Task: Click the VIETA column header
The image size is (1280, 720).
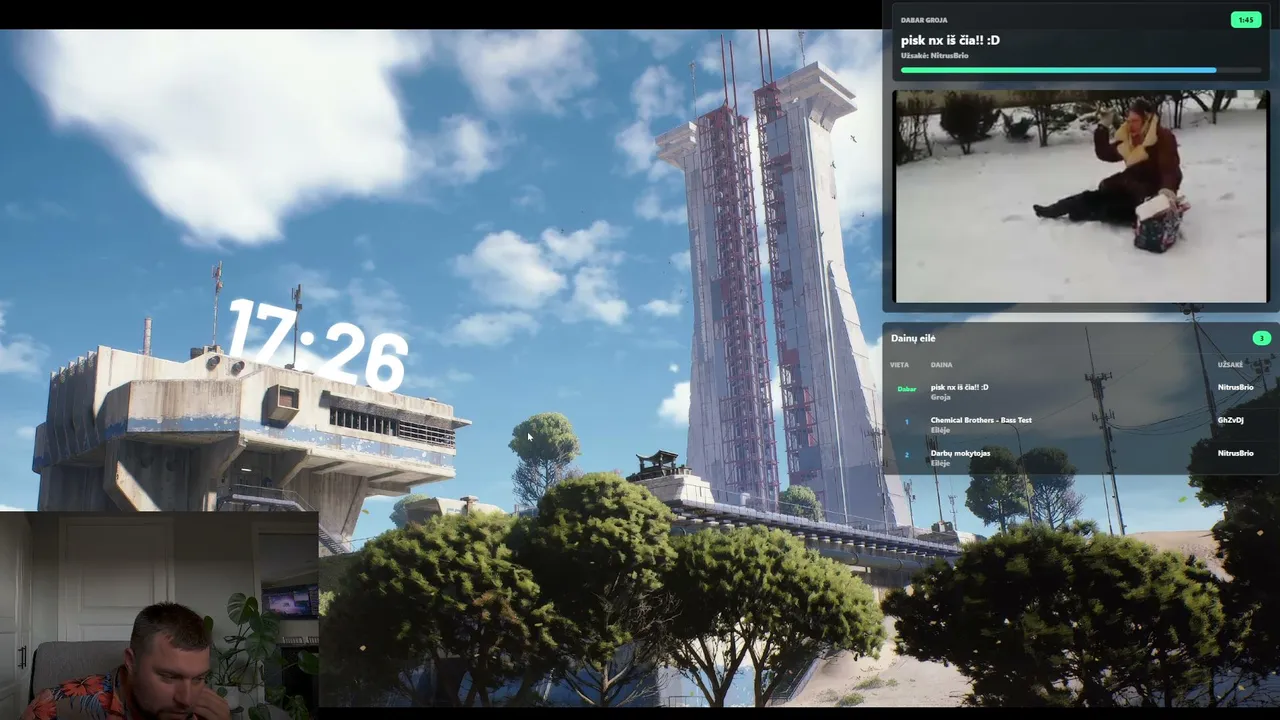Action: pyautogui.click(x=899, y=365)
